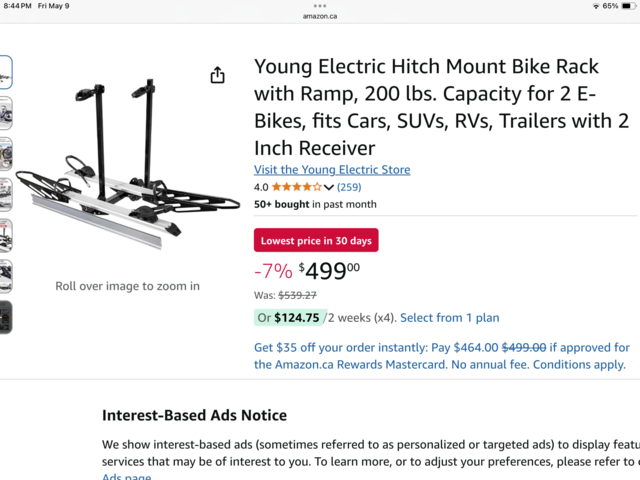Expand the rating breakdown chevron
The height and width of the screenshot is (480, 640).
[329, 187]
